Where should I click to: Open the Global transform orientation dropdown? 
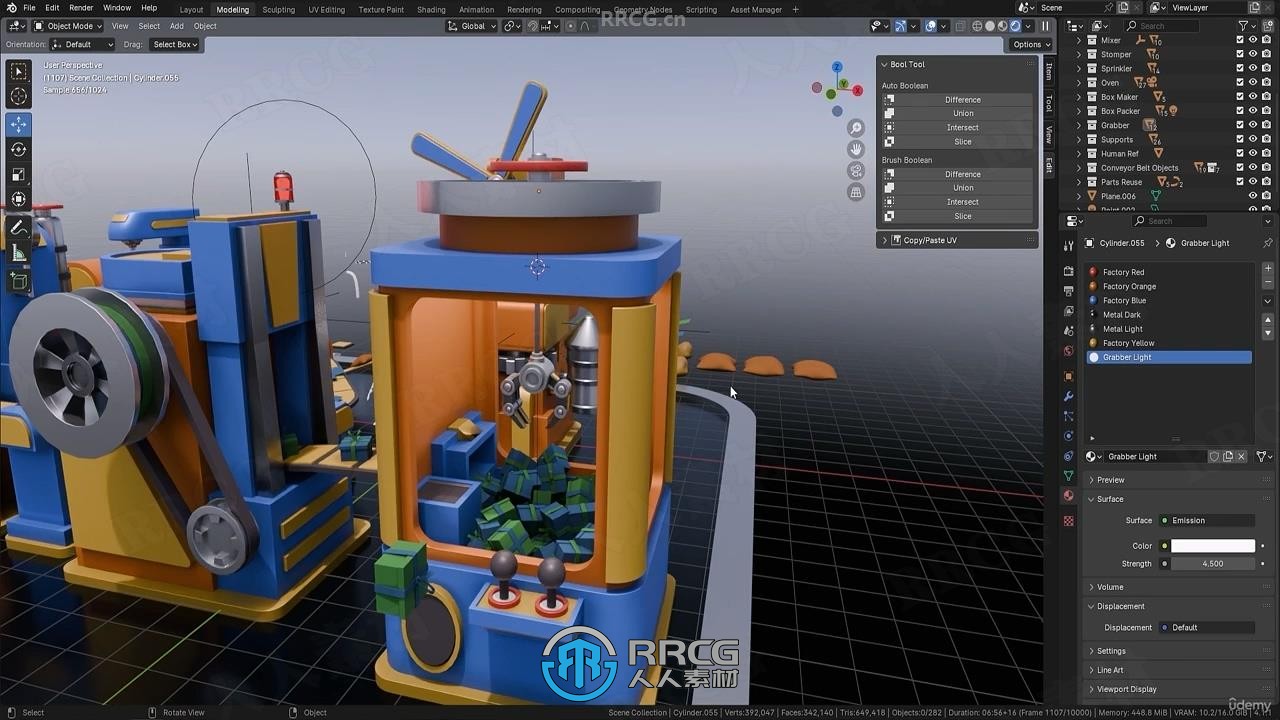472,26
